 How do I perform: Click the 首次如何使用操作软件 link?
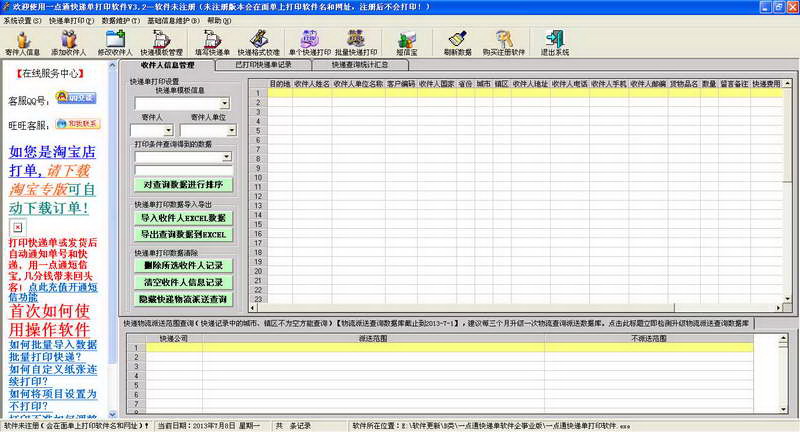[49, 320]
